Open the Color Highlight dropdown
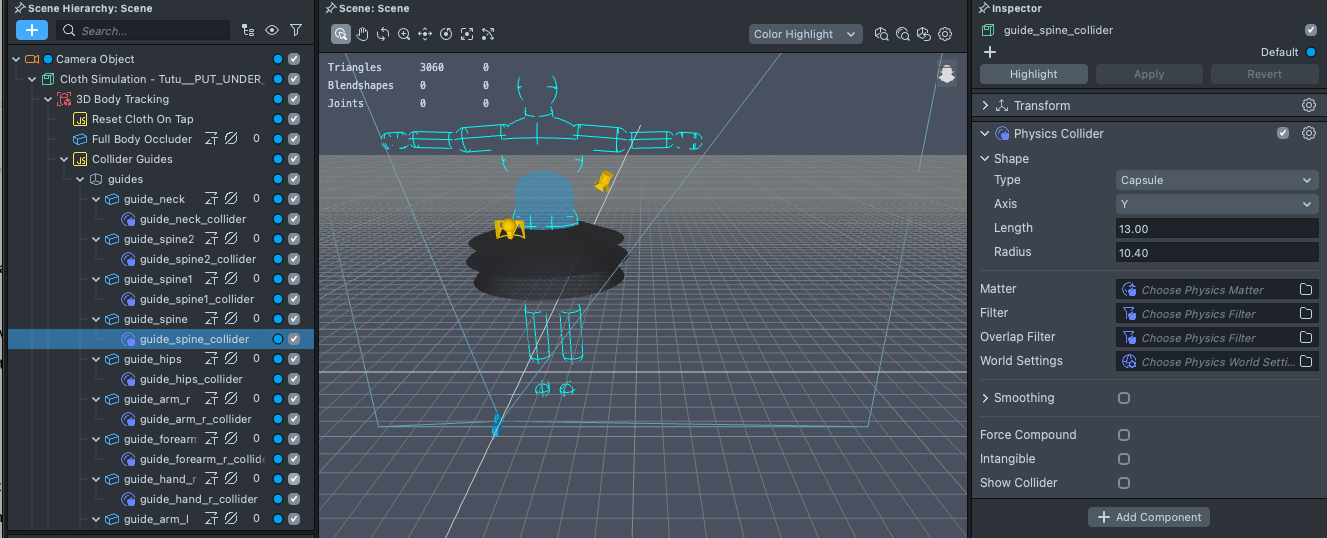This screenshot has height=538, width=1327. [805, 34]
